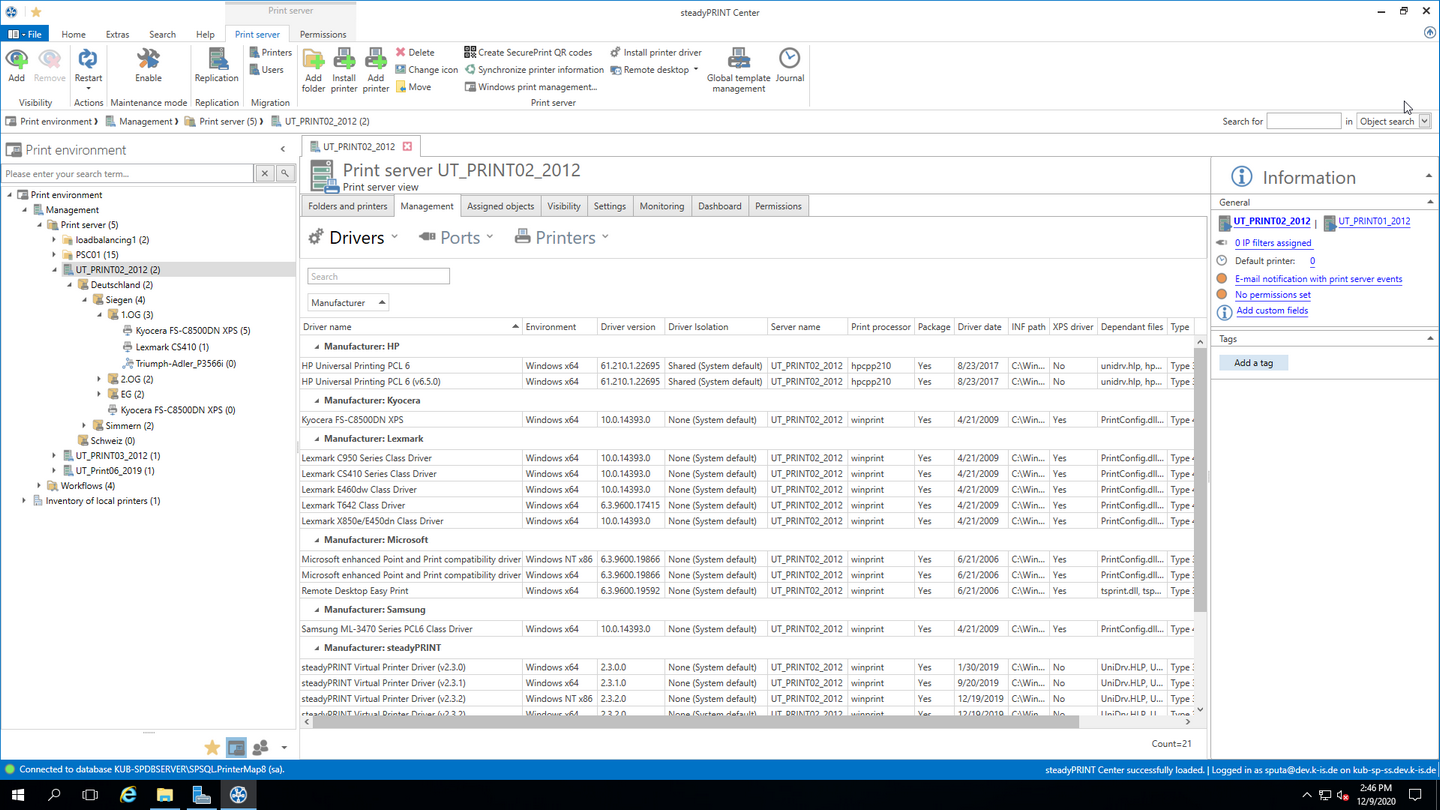Select Inventory of local printers node
The width and height of the screenshot is (1440, 810).
point(103,501)
